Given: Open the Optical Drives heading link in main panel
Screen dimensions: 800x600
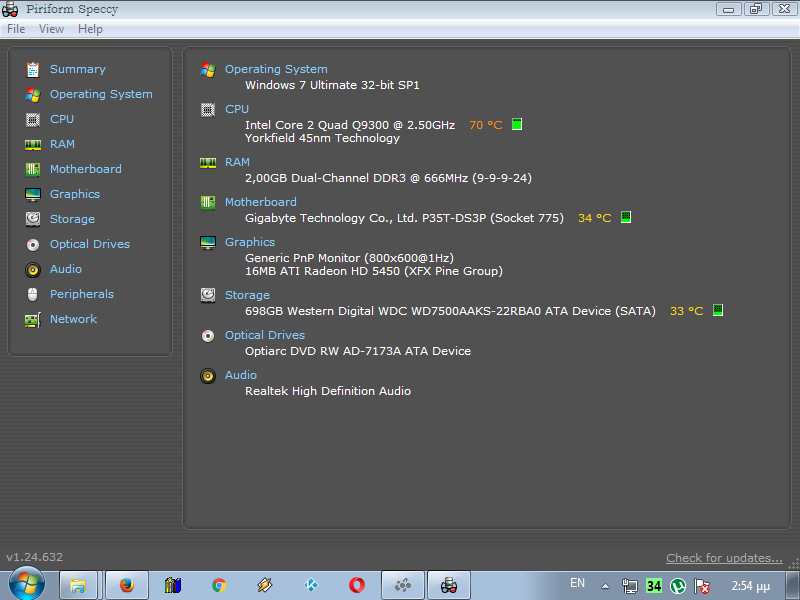Looking at the screenshot, I should 265,335.
